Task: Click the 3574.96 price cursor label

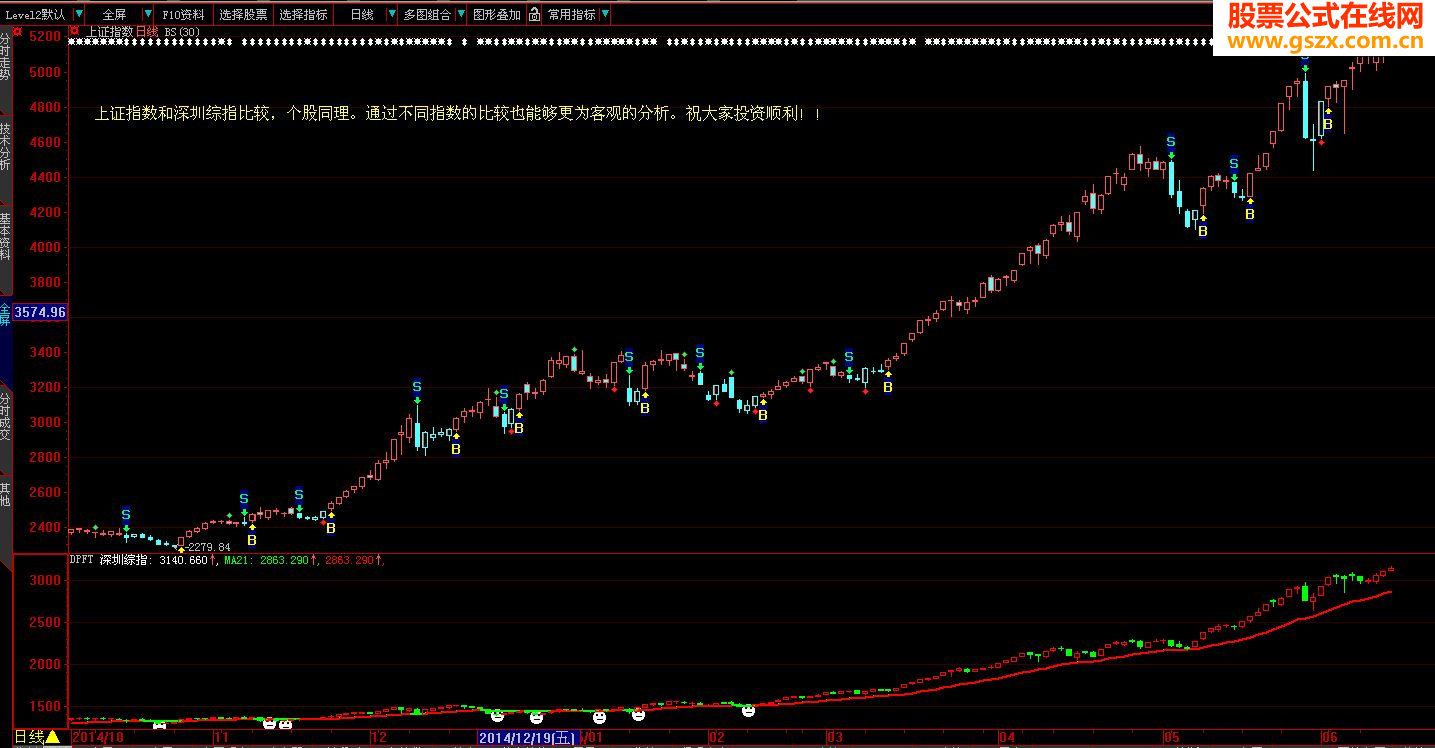Action: click(x=40, y=312)
